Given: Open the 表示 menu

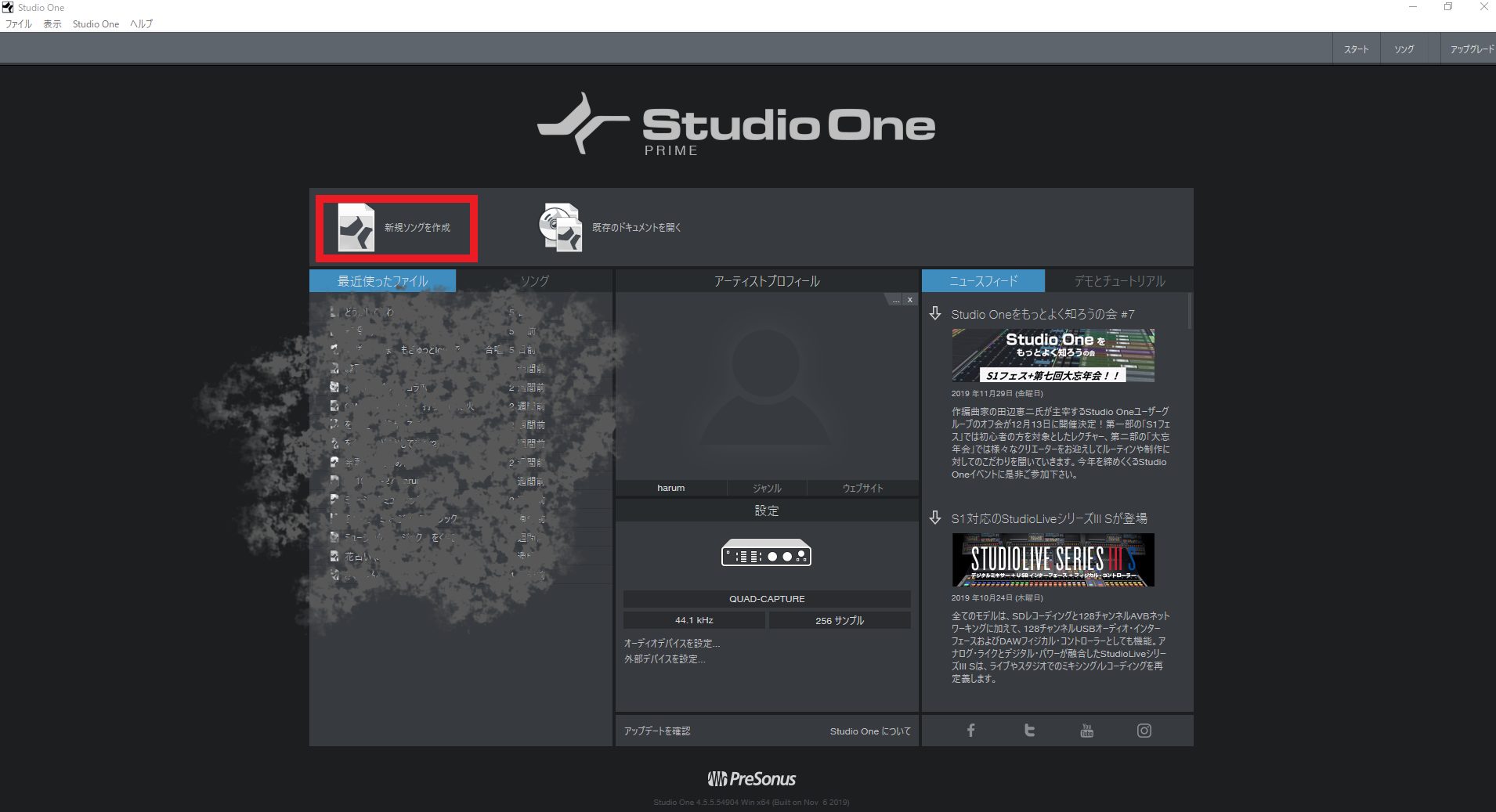Looking at the screenshot, I should 52,24.
